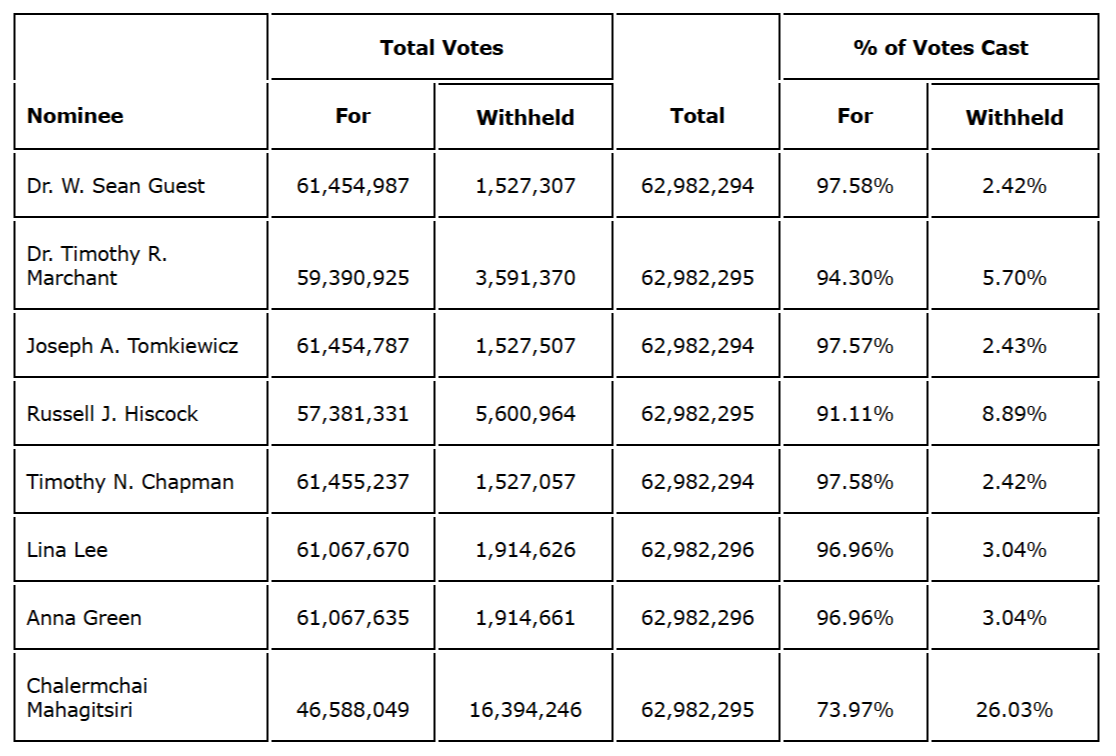Click the 3,591,370 Withheld value

(x=525, y=277)
